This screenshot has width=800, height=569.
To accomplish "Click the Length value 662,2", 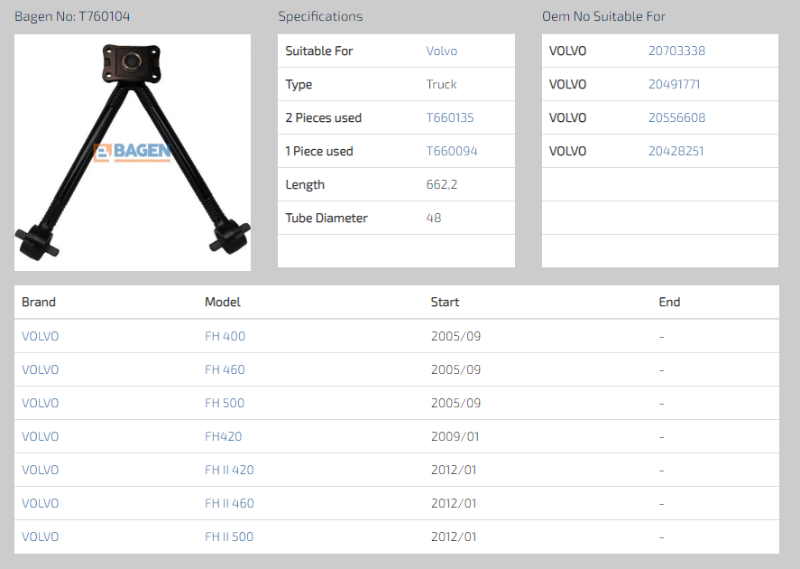I will (442, 185).
